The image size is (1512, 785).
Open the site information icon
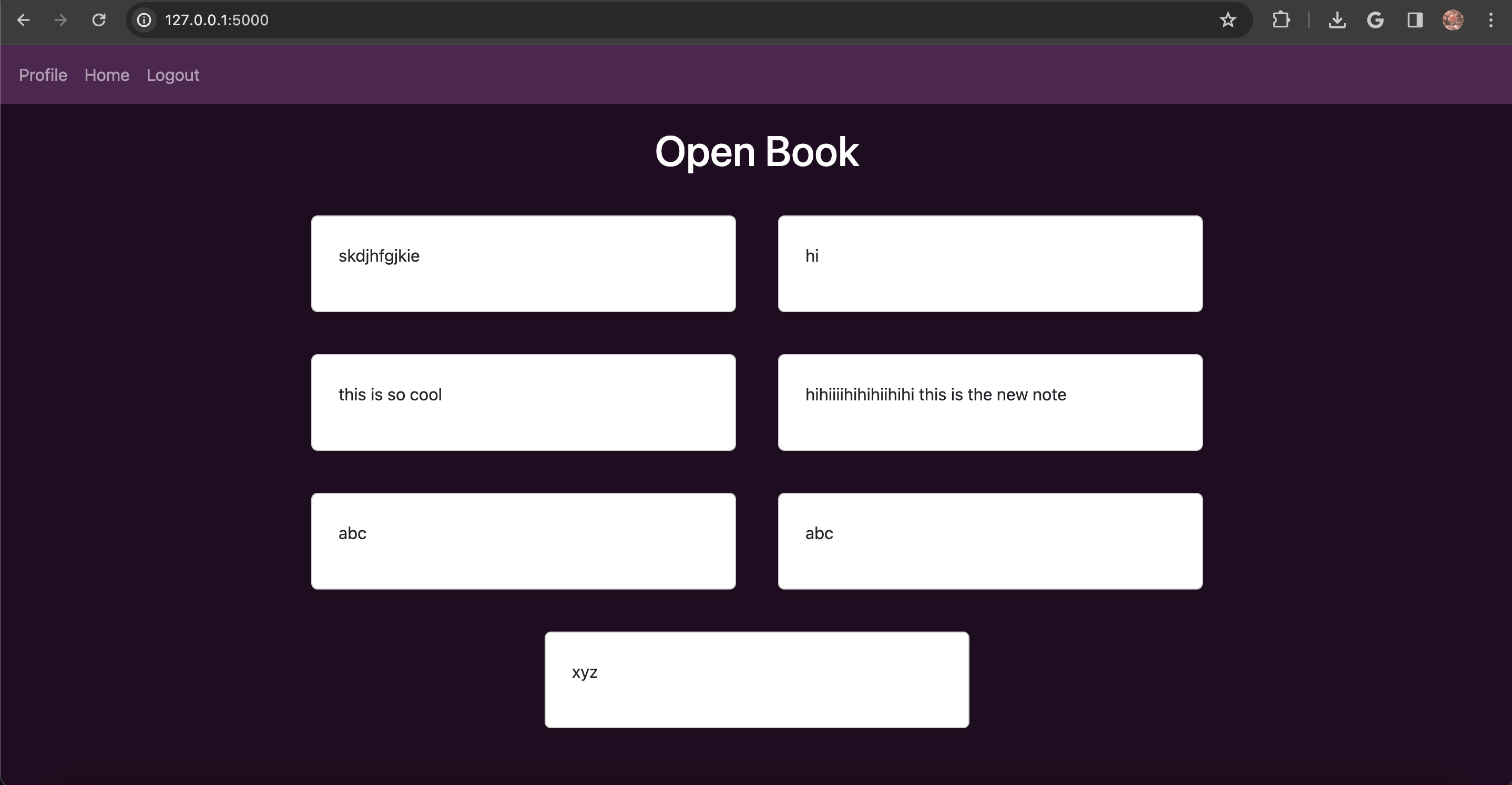(144, 20)
